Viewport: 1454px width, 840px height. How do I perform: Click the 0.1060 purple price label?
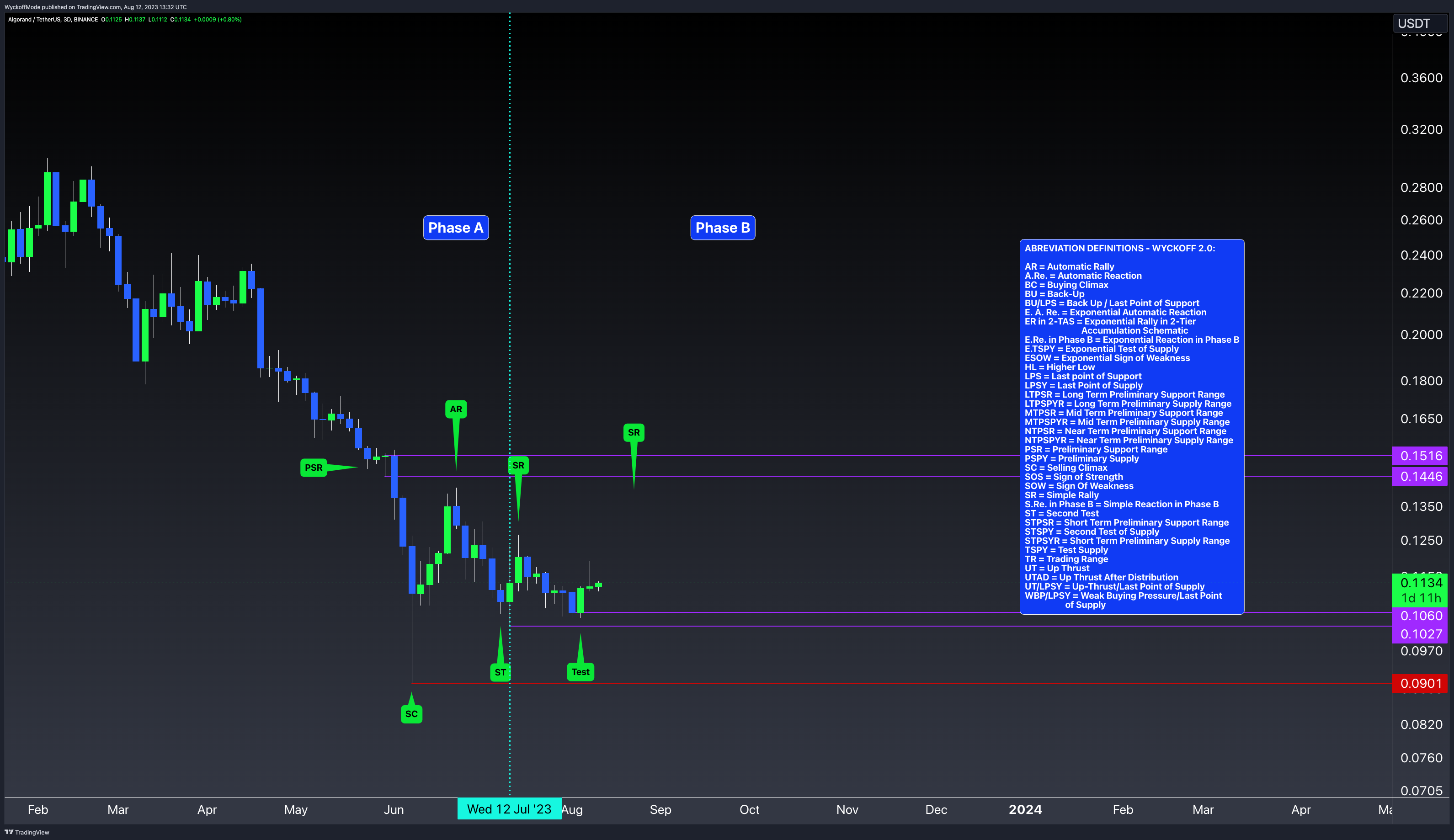tap(1421, 616)
